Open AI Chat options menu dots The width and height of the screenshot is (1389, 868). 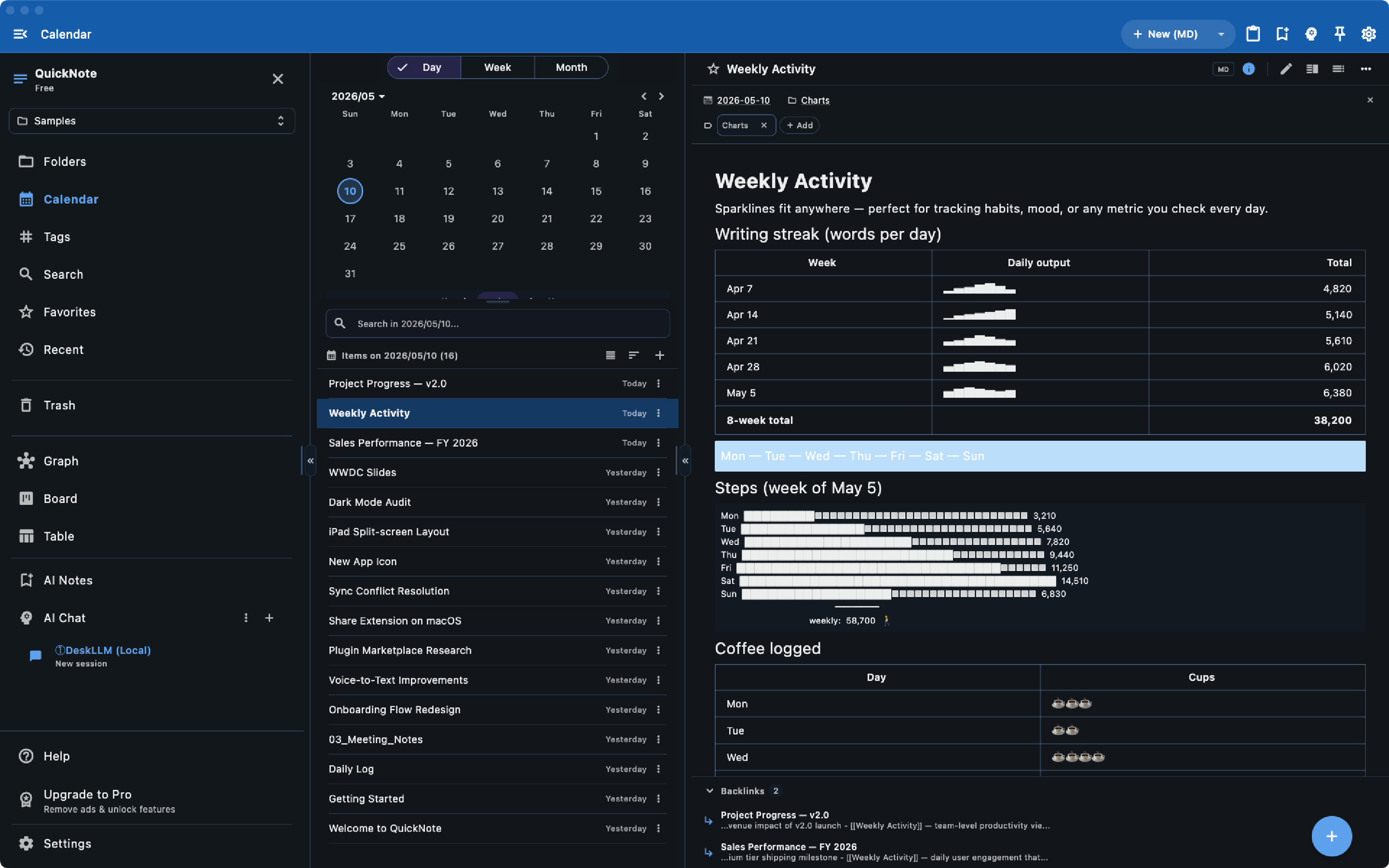pos(246,618)
